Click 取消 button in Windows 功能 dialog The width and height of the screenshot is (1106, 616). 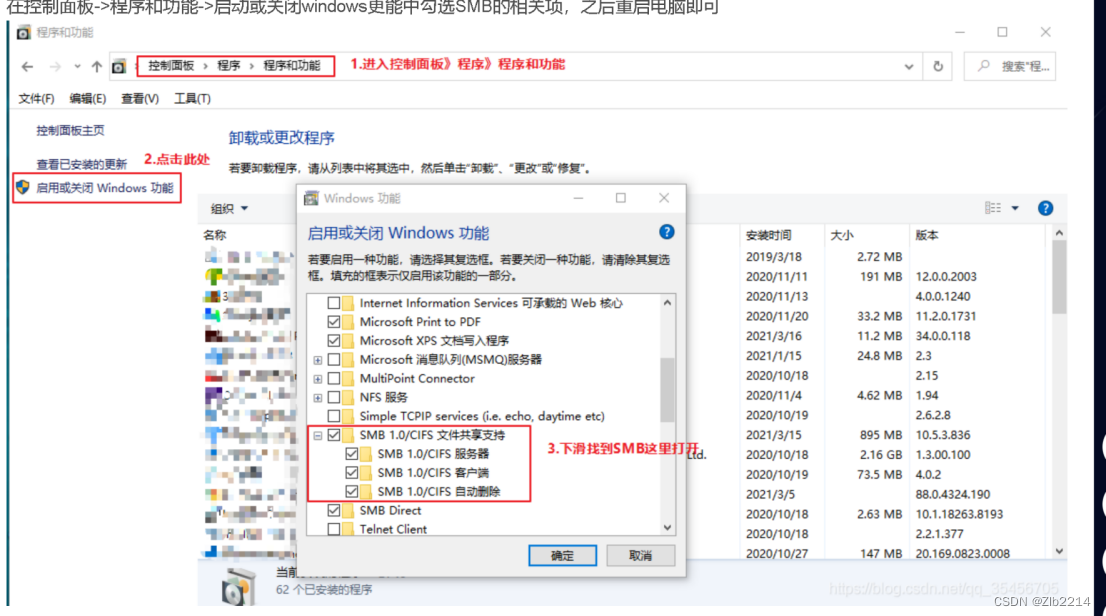pos(640,555)
